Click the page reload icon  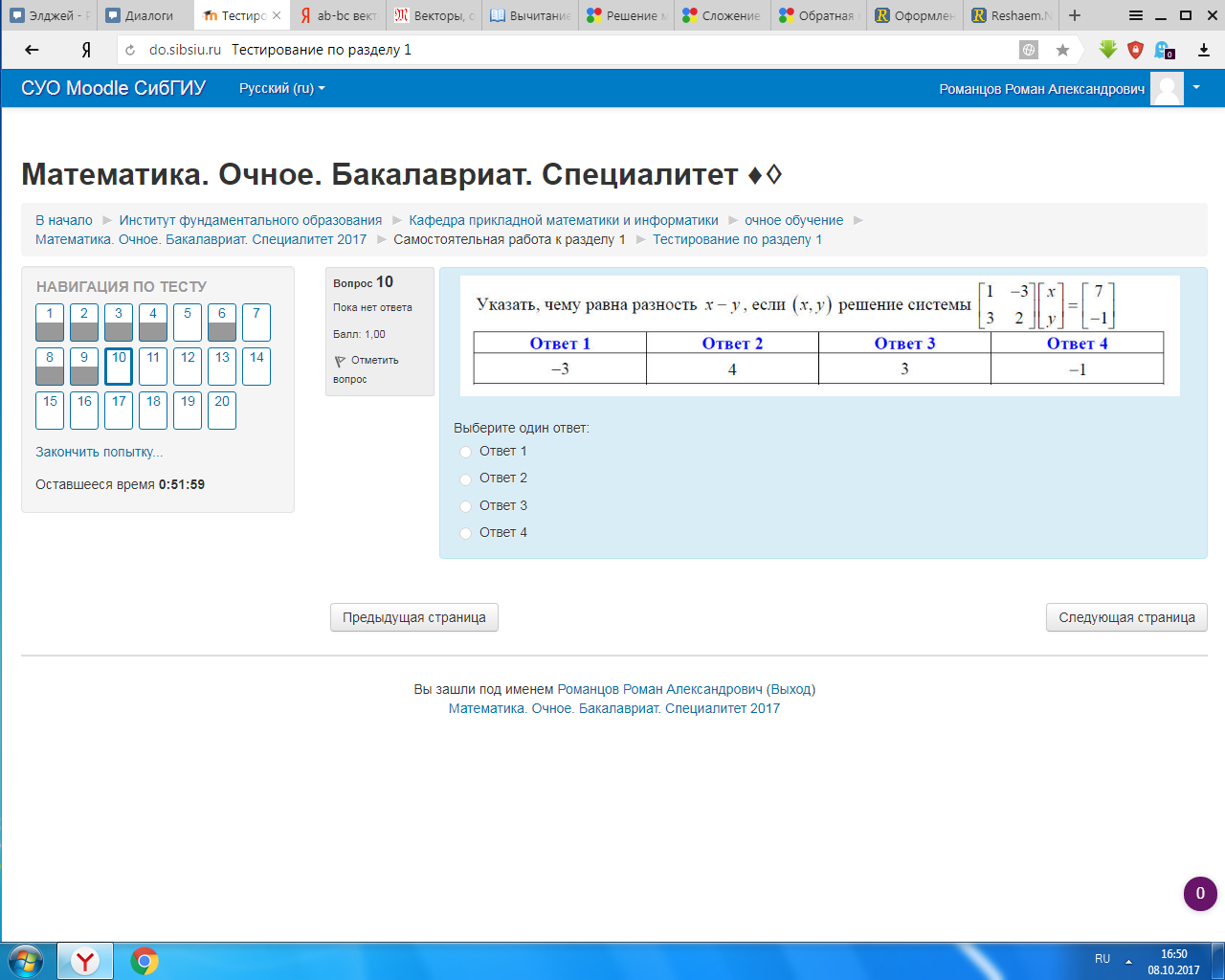pyautogui.click(x=130, y=50)
